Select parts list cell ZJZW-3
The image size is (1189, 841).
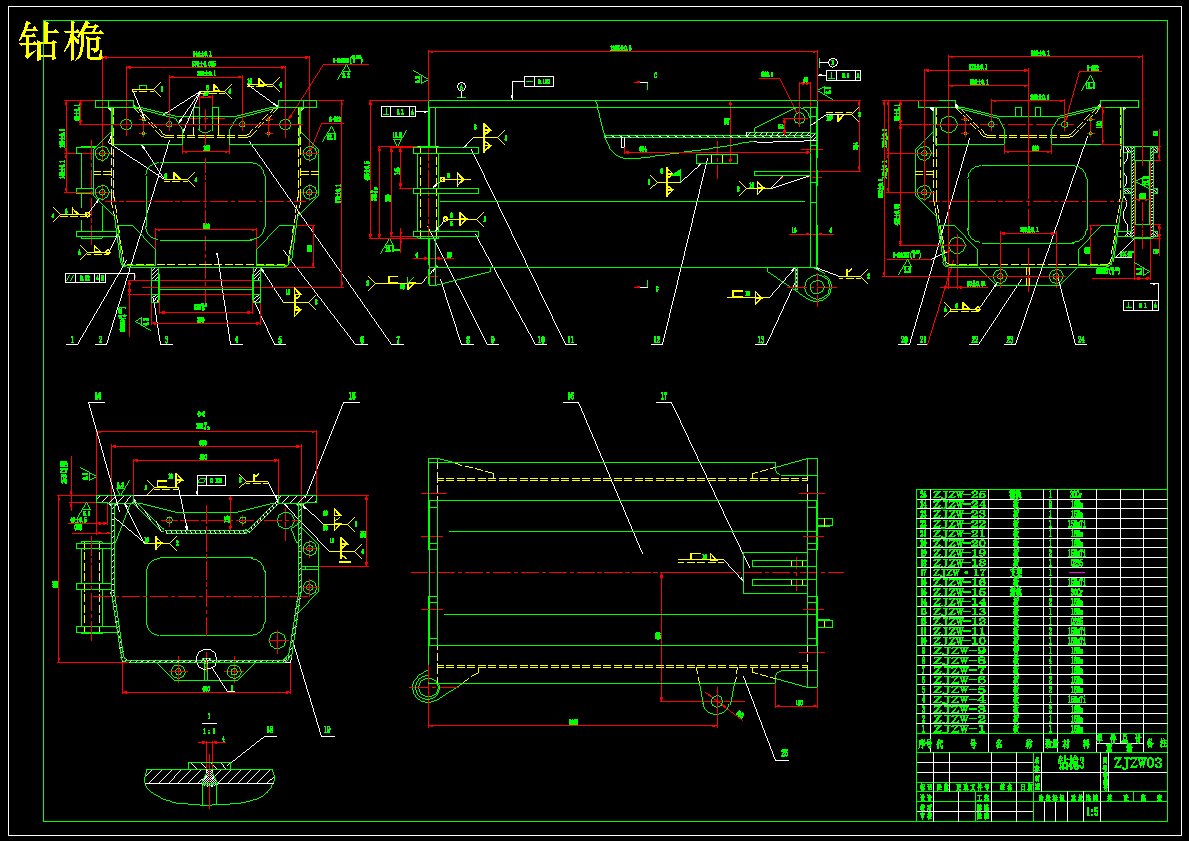960,709
